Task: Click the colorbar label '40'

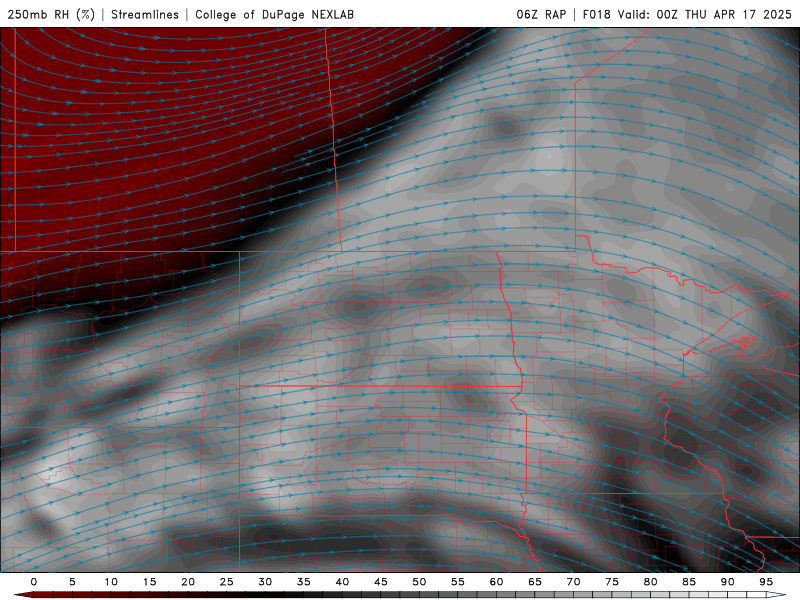Action: pos(342,582)
